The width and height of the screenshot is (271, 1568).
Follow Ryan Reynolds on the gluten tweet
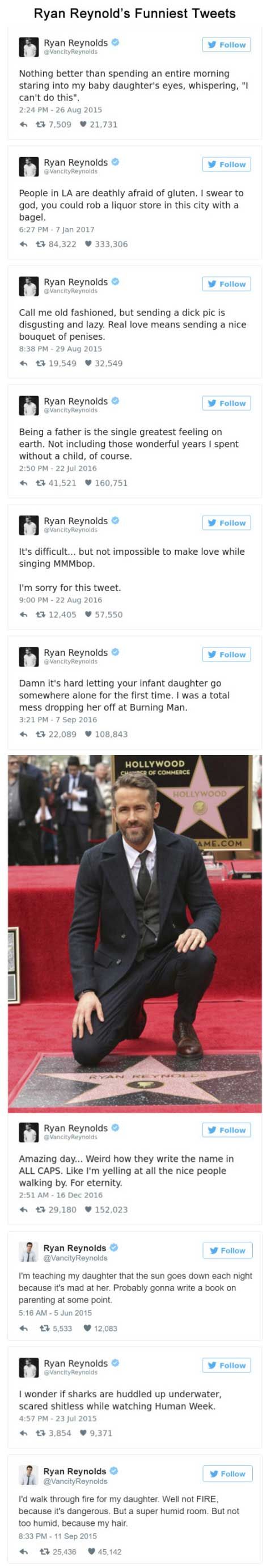pyautogui.click(x=227, y=165)
